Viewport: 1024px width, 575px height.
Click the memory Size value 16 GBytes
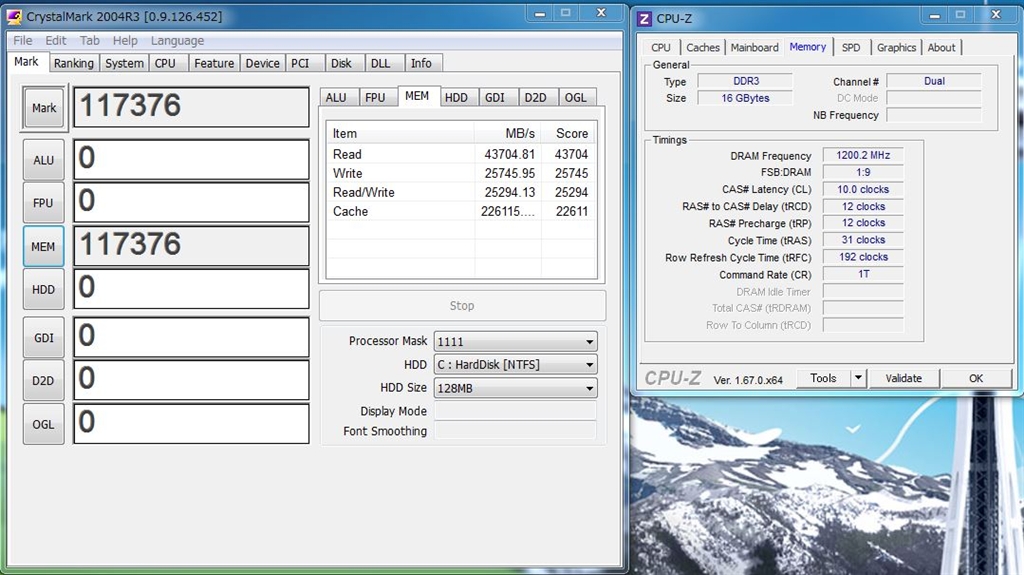pos(745,98)
